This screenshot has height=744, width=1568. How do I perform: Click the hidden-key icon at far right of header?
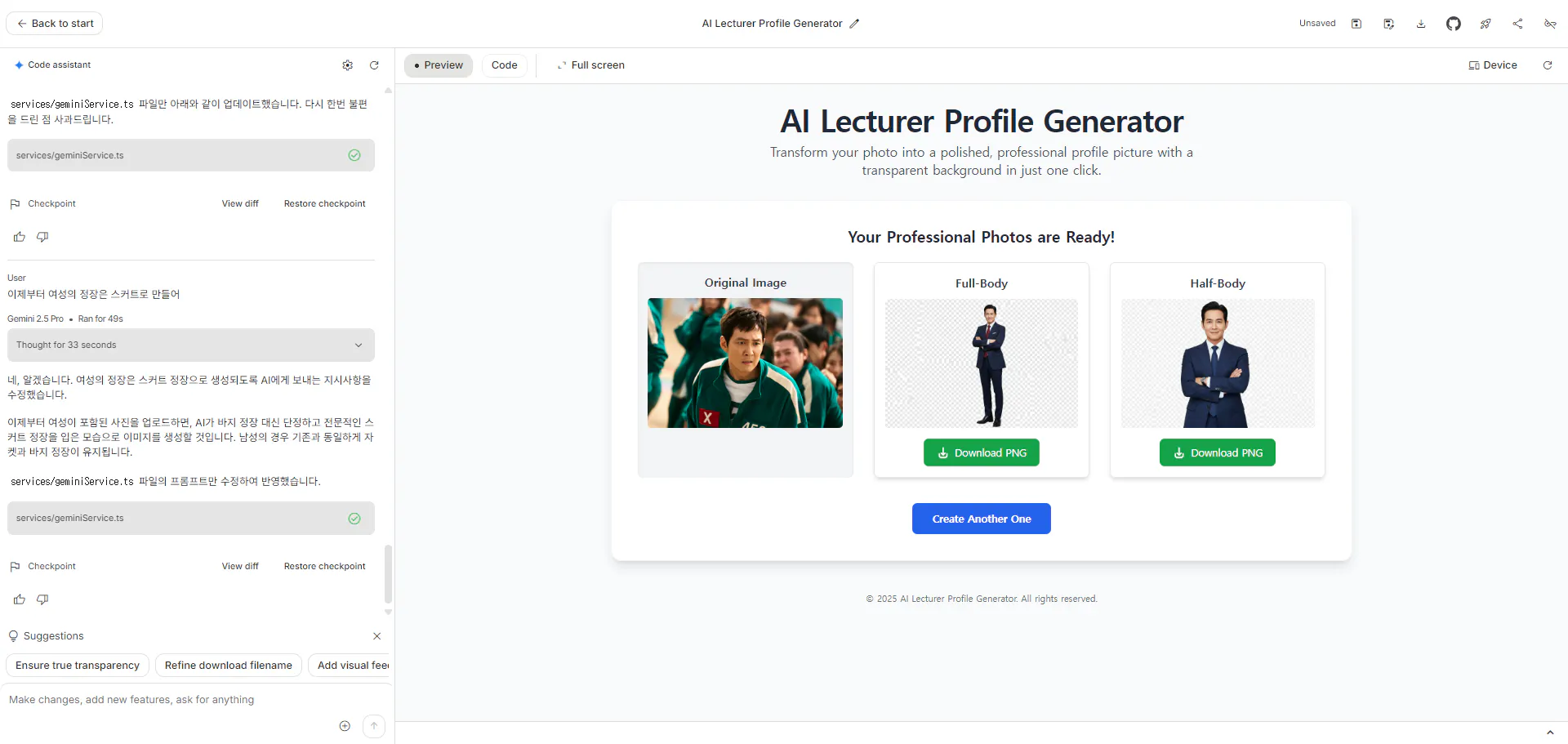(1549, 24)
